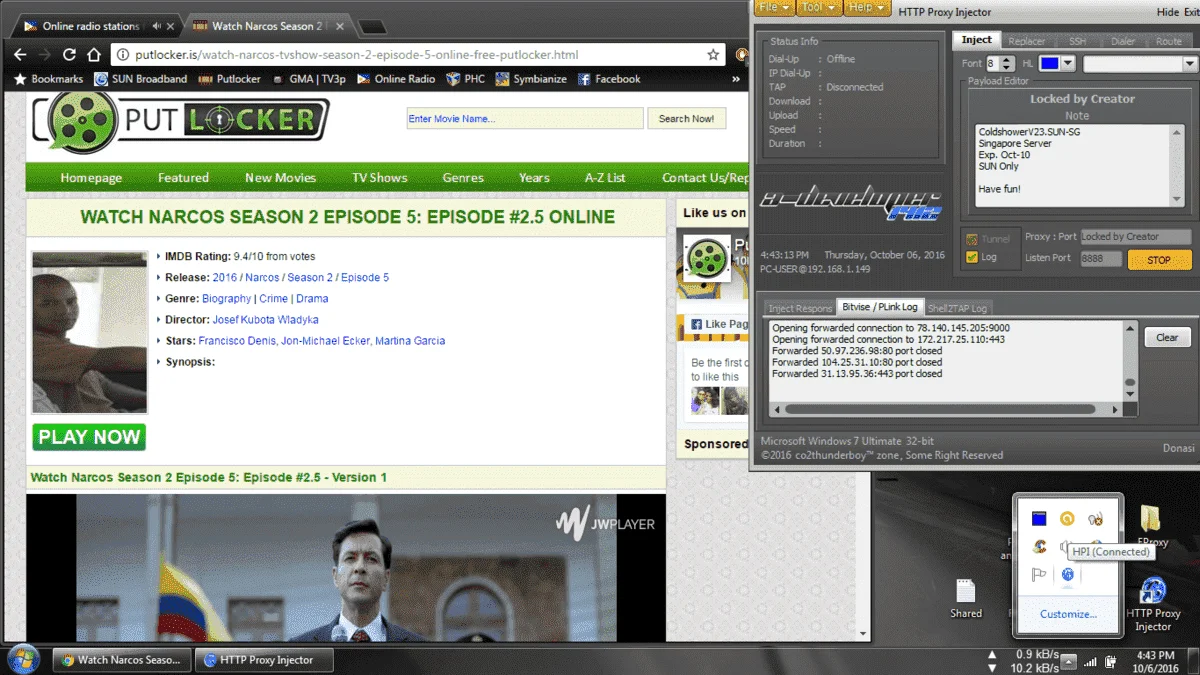Screen dimensions: 1200x675
Task: Click the blue window tray icon
Action: [1040, 519]
